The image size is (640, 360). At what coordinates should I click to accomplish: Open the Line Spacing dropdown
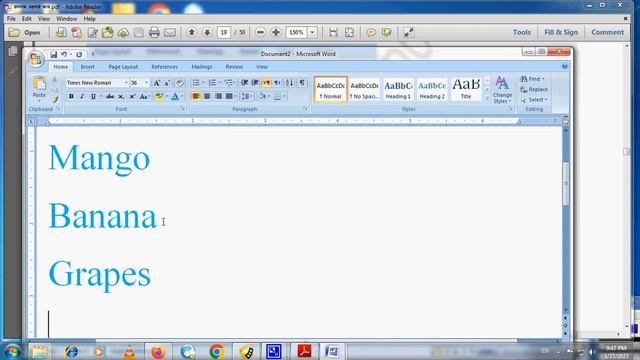247,96
